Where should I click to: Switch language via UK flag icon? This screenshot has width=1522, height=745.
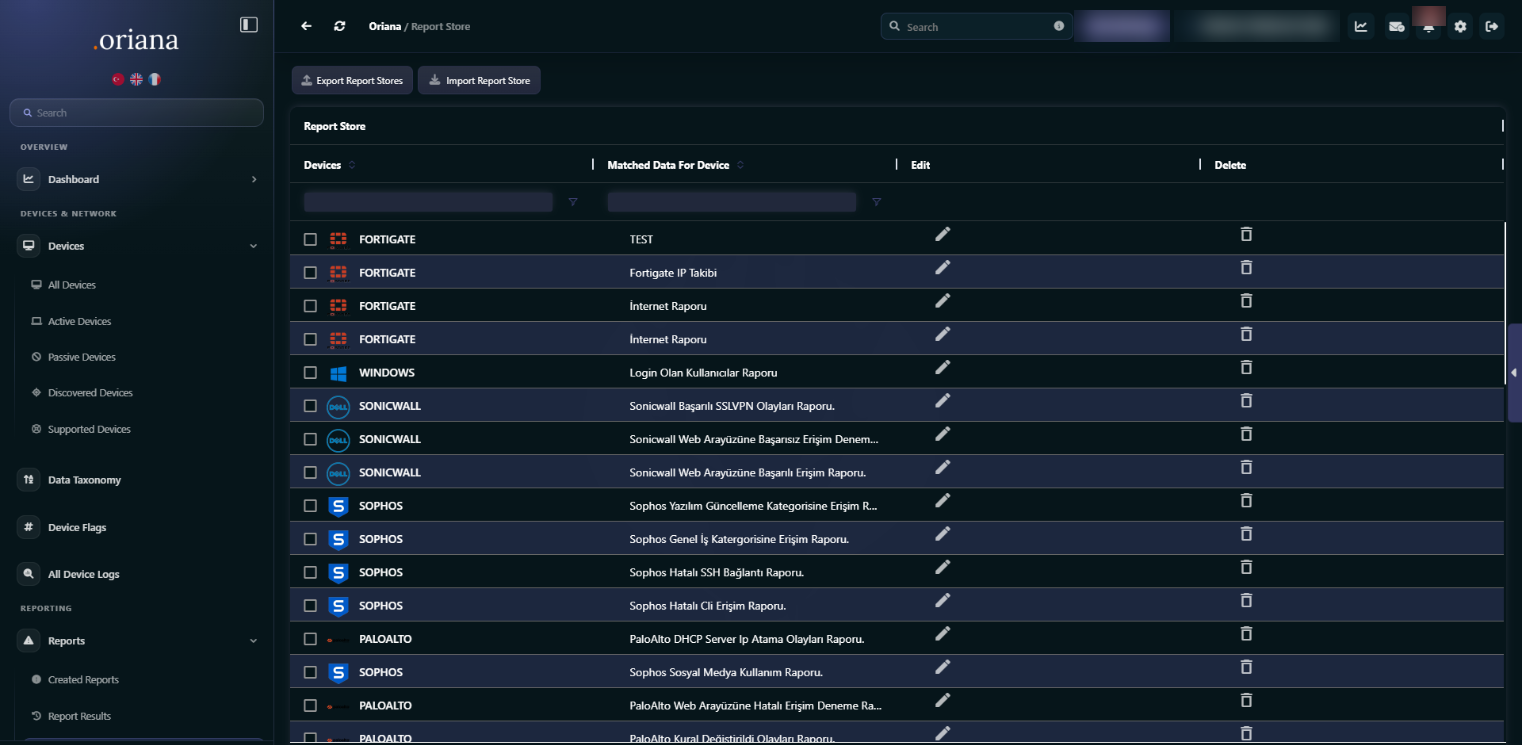pyautogui.click(x=136, y=79)
